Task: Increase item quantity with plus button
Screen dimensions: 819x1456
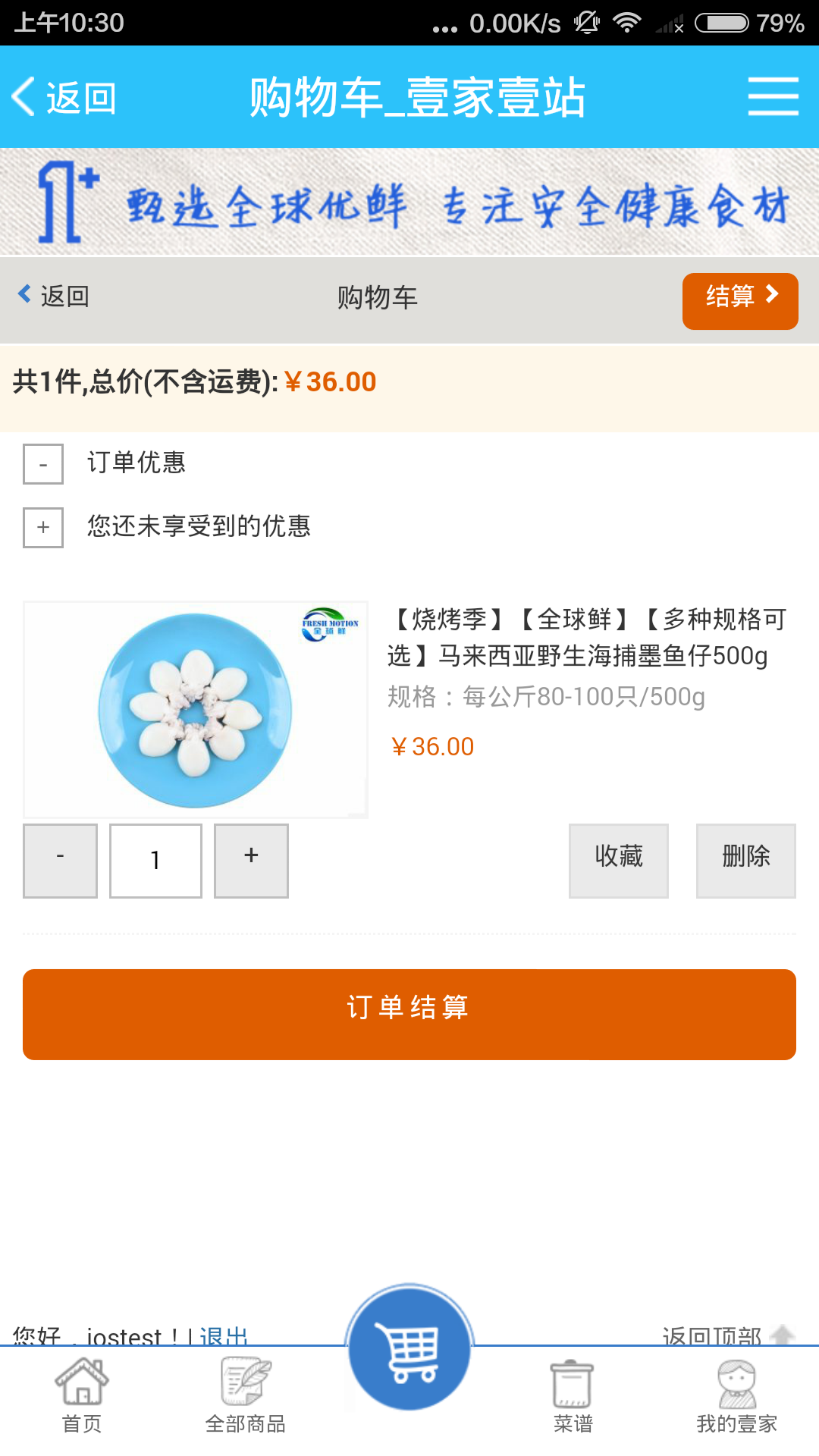Action: point(251,861)
